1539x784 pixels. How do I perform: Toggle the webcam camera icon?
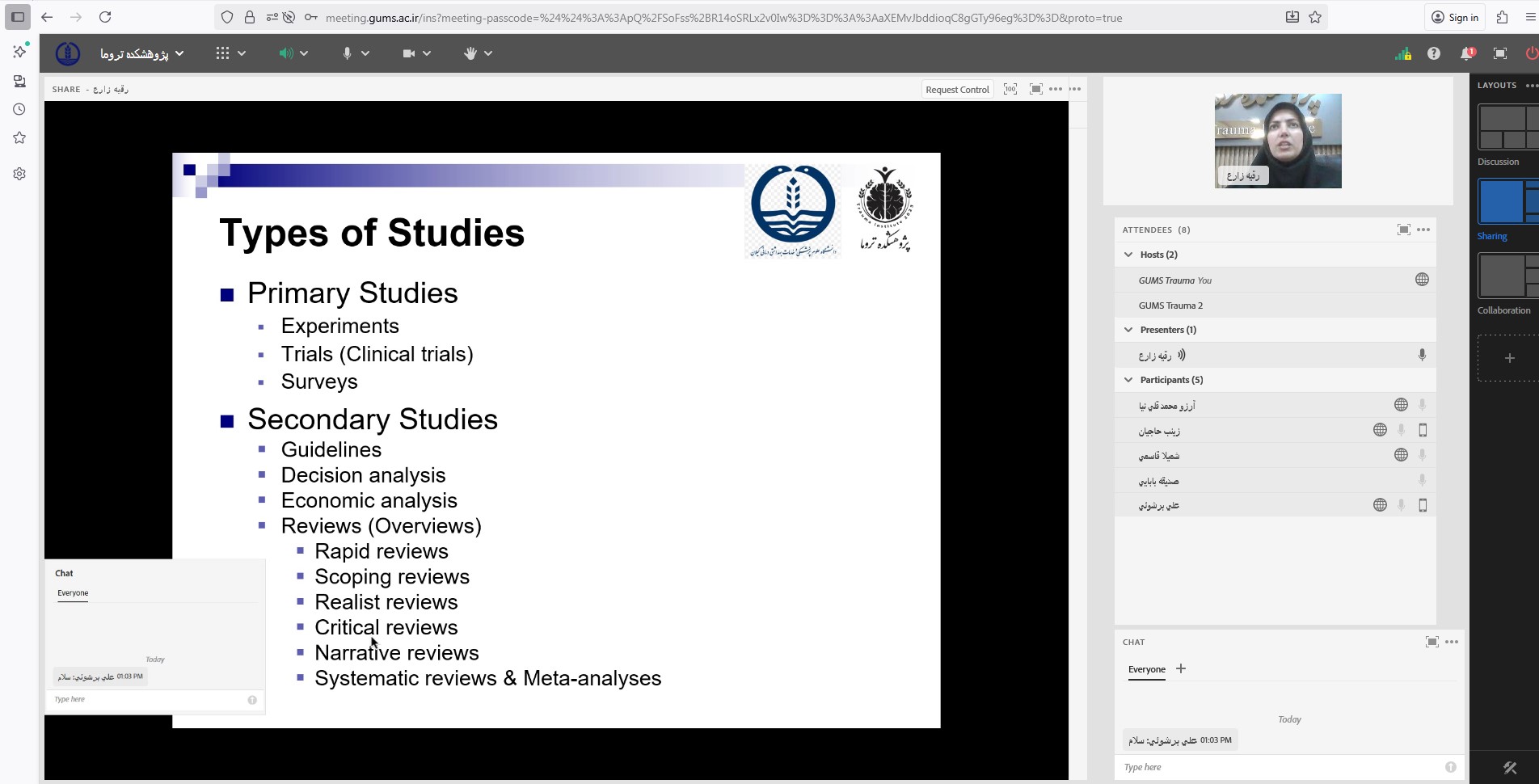pos(409,53)
